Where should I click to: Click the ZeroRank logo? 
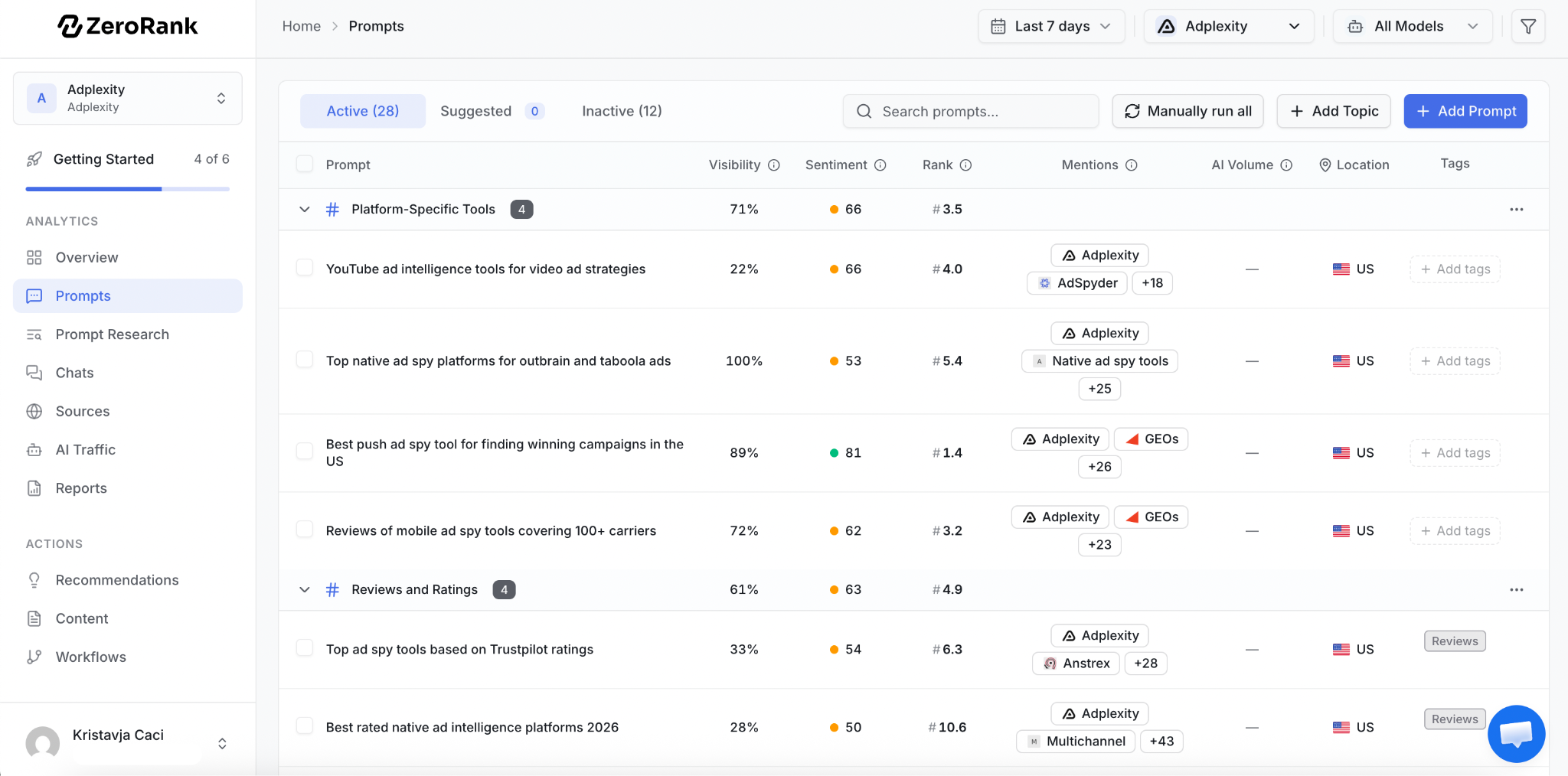pyautogui.click(x=128, y=26)
